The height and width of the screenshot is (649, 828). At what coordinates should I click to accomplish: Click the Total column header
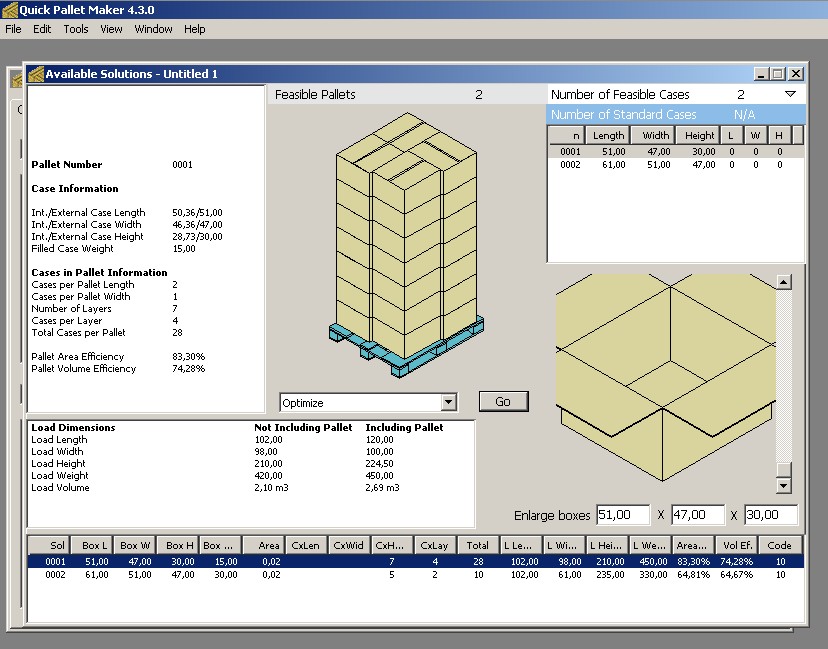point(478,545)
